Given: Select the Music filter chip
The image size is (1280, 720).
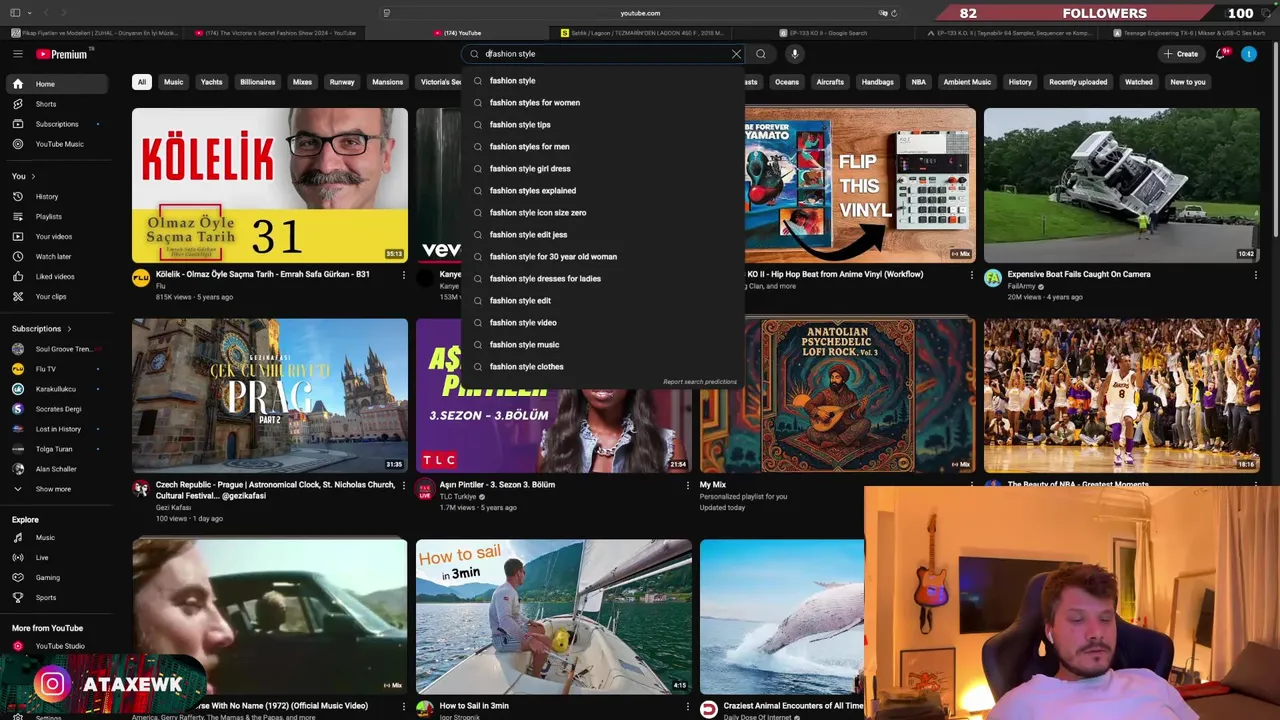Looking at the screenshot, I should 173,82.
